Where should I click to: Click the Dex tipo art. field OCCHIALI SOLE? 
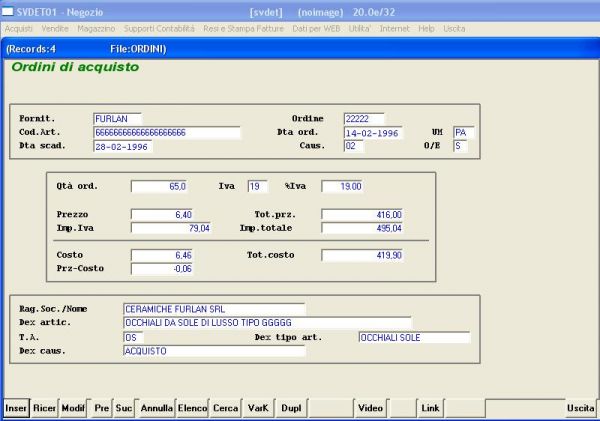414,338
